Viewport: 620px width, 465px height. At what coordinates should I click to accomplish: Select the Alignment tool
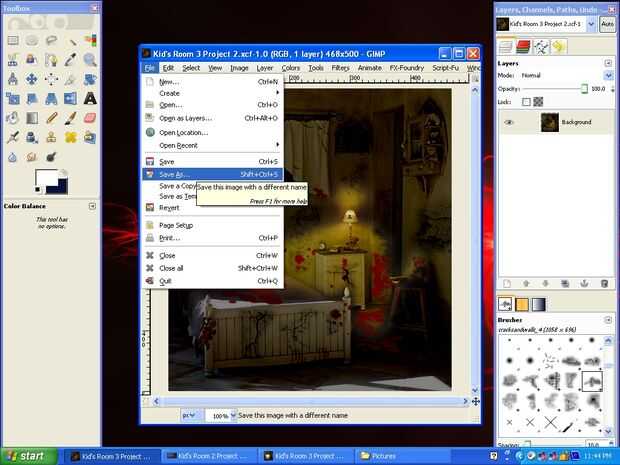51,79
